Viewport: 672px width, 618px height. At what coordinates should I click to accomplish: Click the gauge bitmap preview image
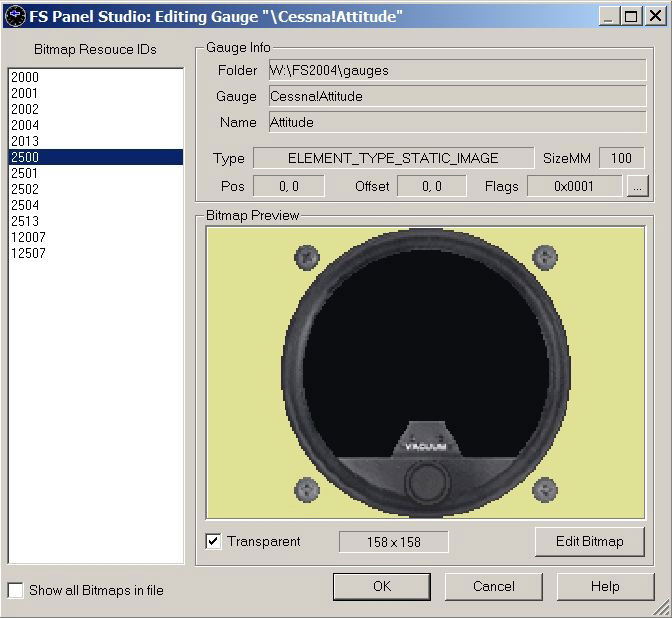(427, 372)
